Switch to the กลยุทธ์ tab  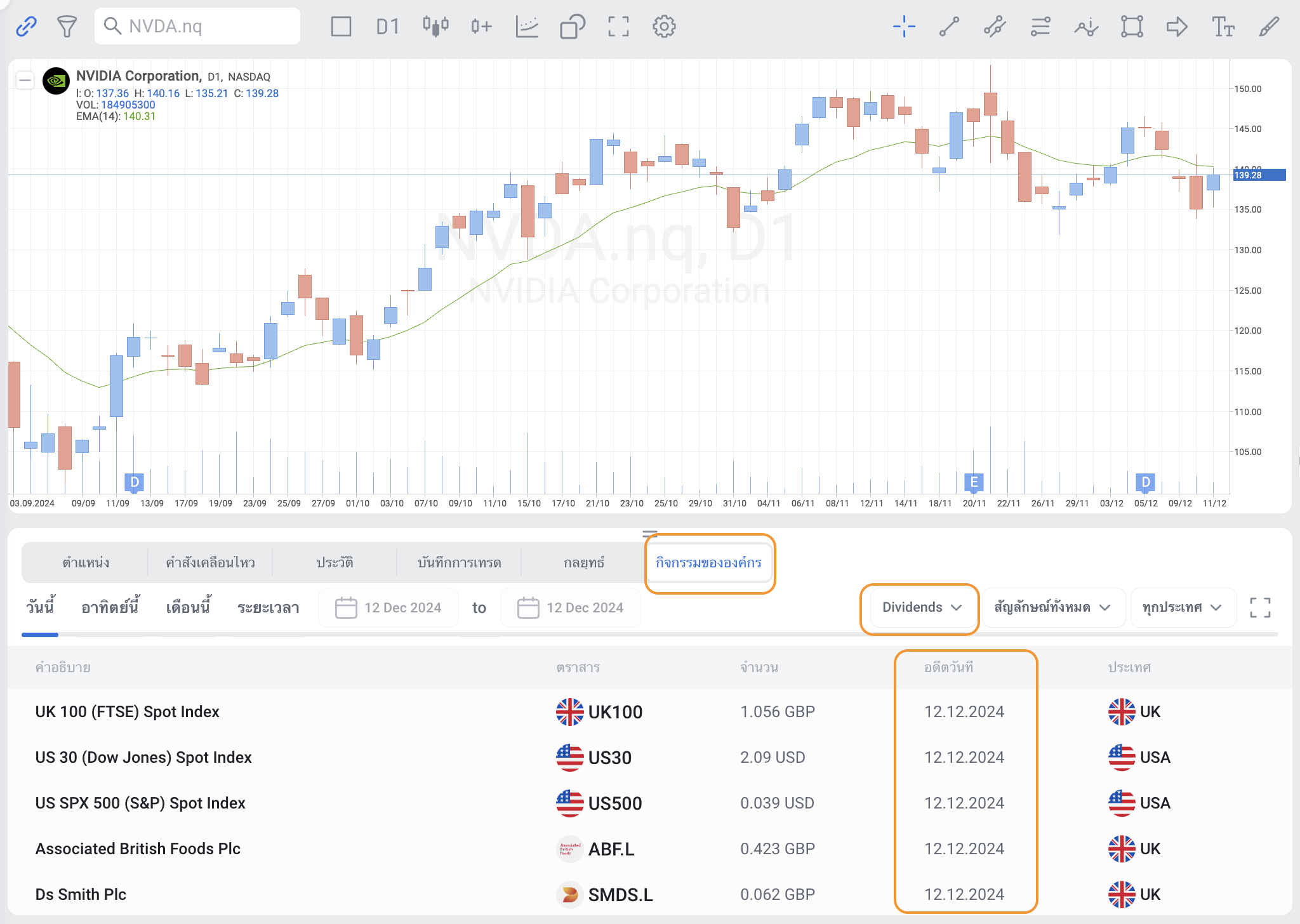point(584,562)
